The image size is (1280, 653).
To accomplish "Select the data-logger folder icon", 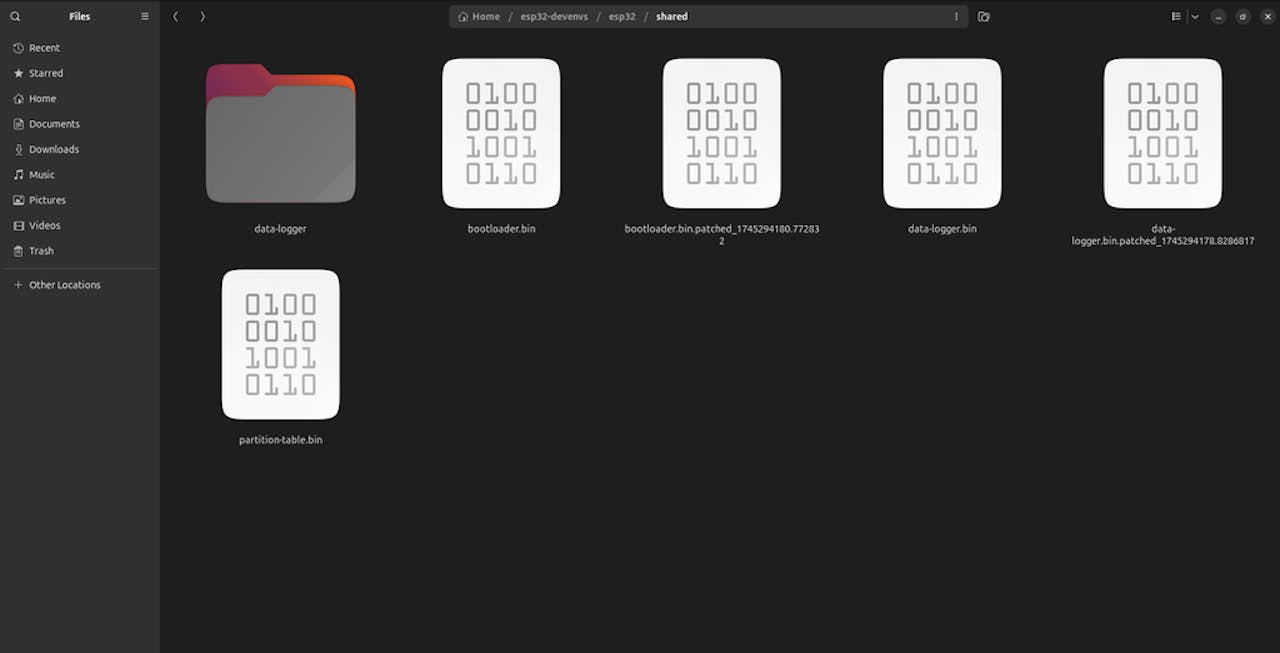I will 281,133.
